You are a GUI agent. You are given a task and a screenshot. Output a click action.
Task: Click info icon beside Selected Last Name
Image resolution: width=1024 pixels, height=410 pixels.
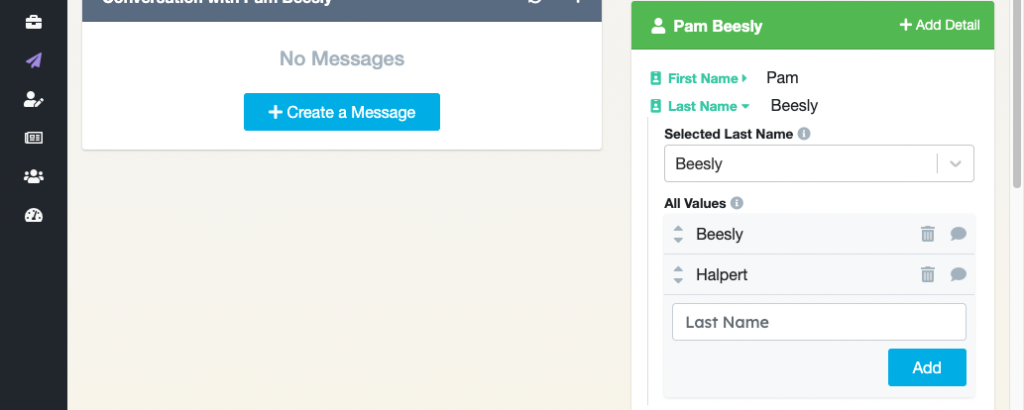click(x=804, y=133)
